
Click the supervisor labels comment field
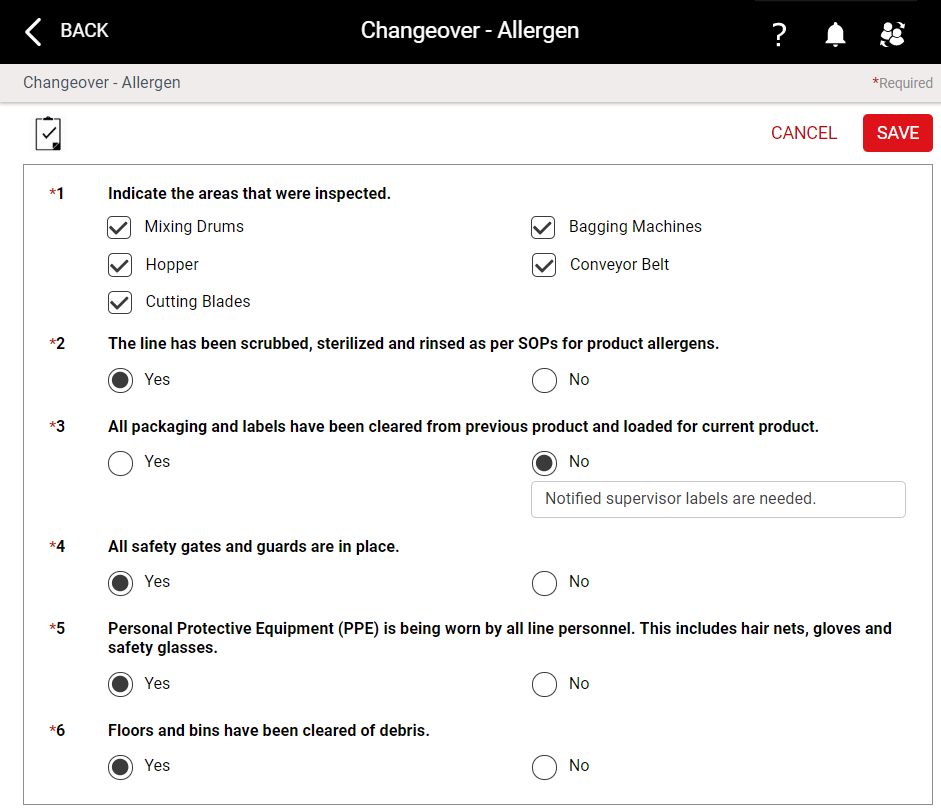(718, 499)
